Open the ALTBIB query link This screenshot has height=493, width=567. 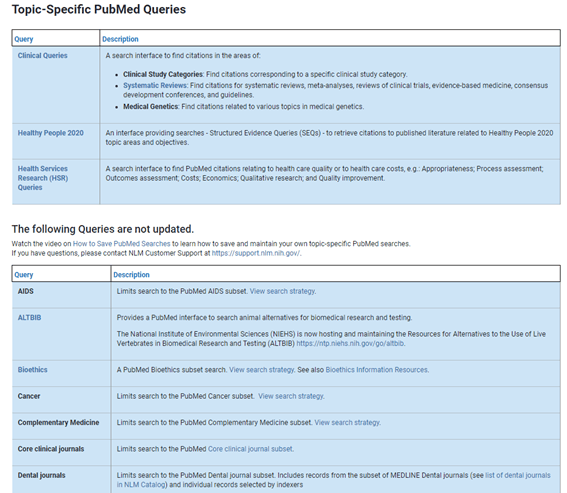(29, 318)
